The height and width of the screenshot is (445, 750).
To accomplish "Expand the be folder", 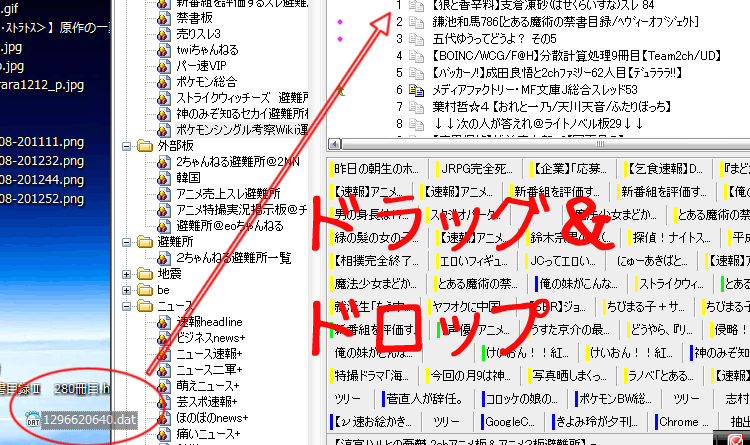I will coord(126,290).
